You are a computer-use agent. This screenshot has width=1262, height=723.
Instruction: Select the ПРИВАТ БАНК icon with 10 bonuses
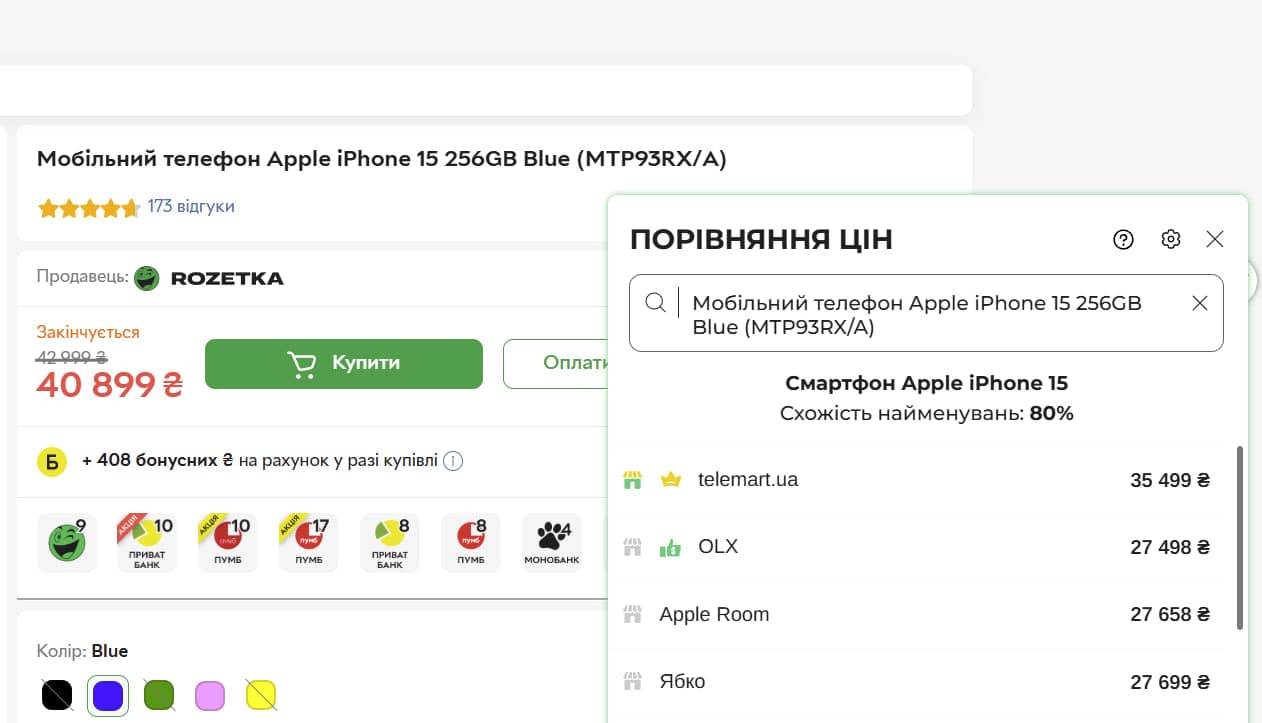[x=146, y=542]
